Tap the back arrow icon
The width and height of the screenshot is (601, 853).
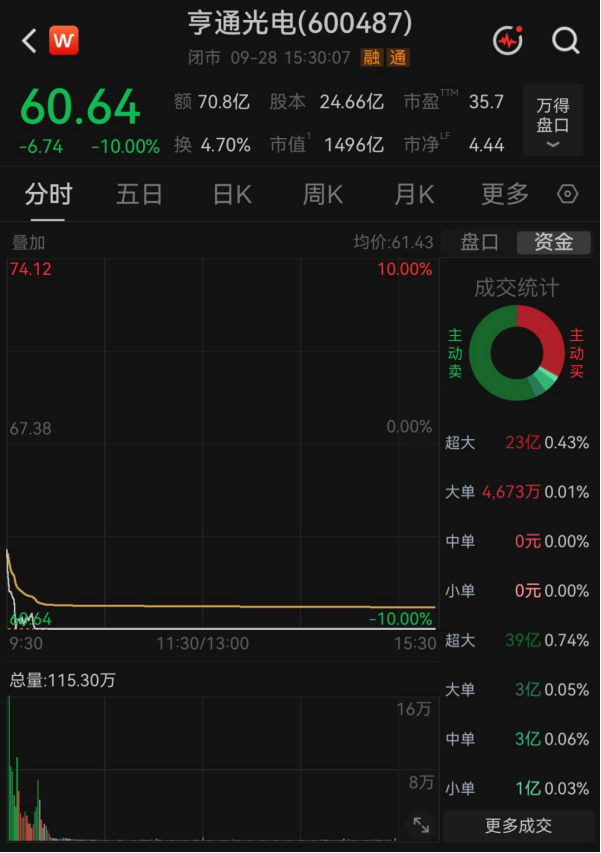point(29,41)
